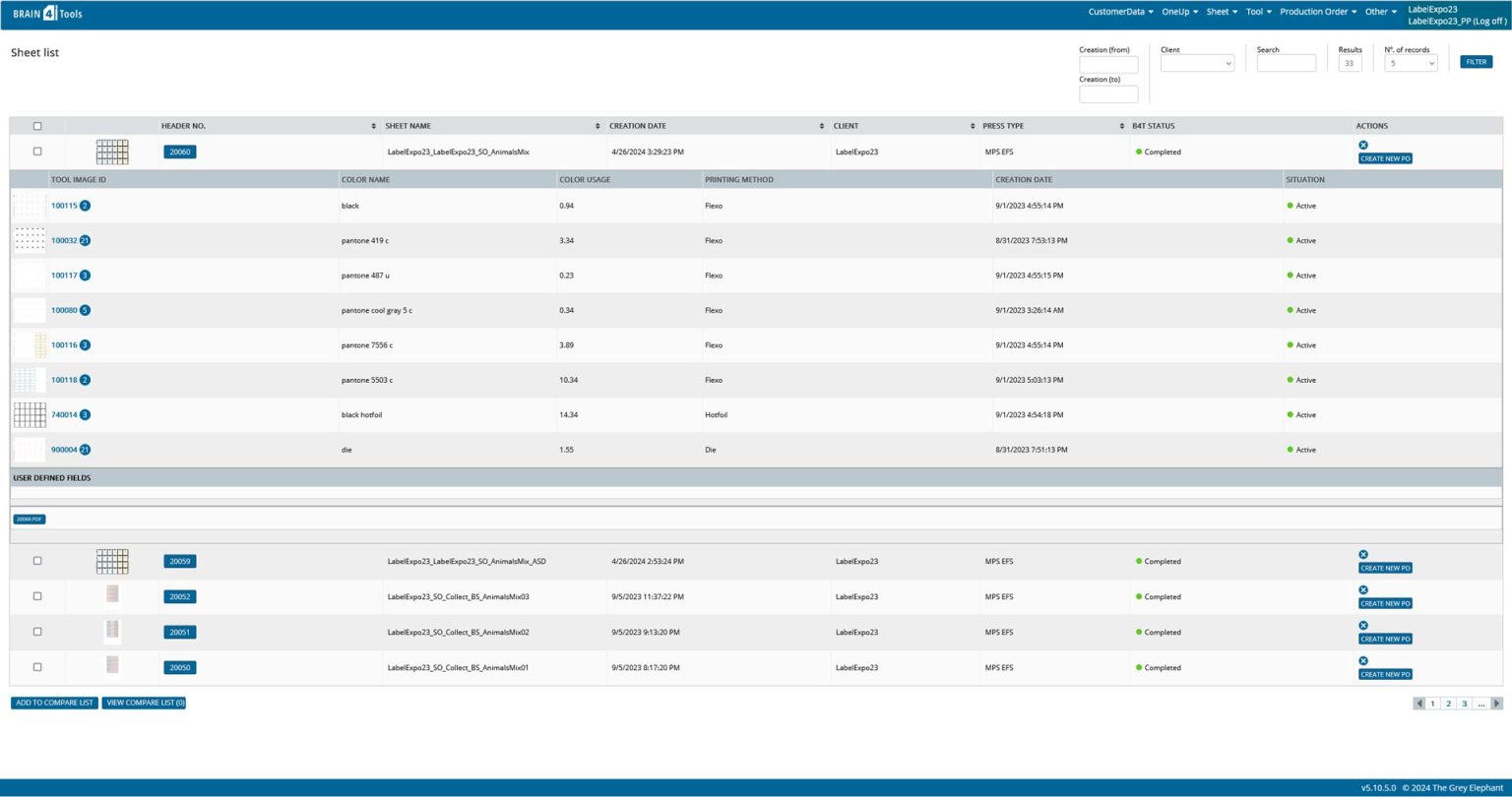Click CREATE NEW PO for sheet 20052
1512x797 pixels.
(x=1385, y=603)
